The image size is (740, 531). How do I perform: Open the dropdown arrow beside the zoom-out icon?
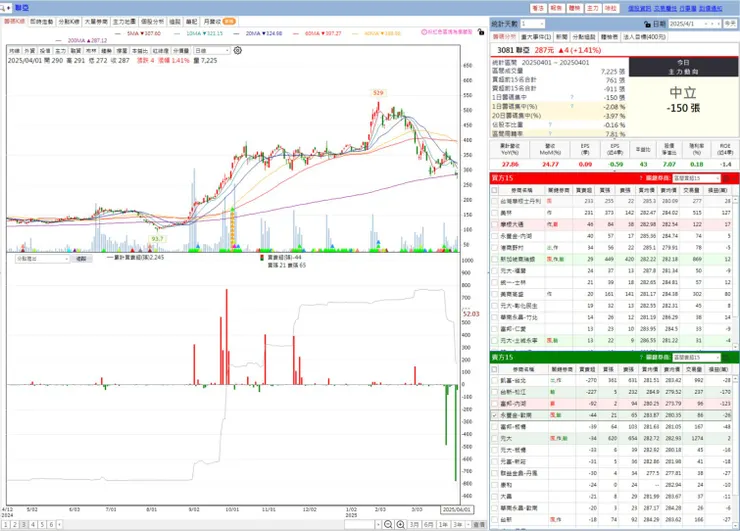(378, 524)
